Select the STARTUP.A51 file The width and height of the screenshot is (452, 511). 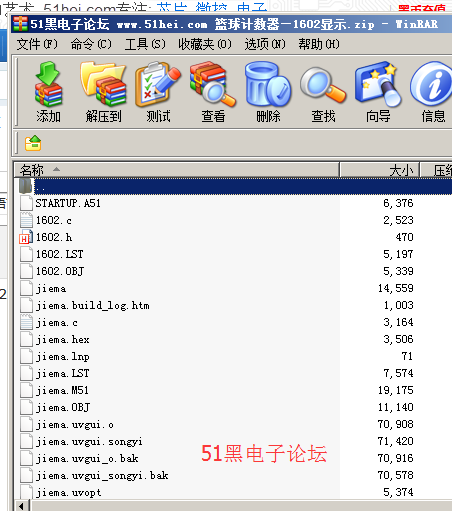click(68, 203)
